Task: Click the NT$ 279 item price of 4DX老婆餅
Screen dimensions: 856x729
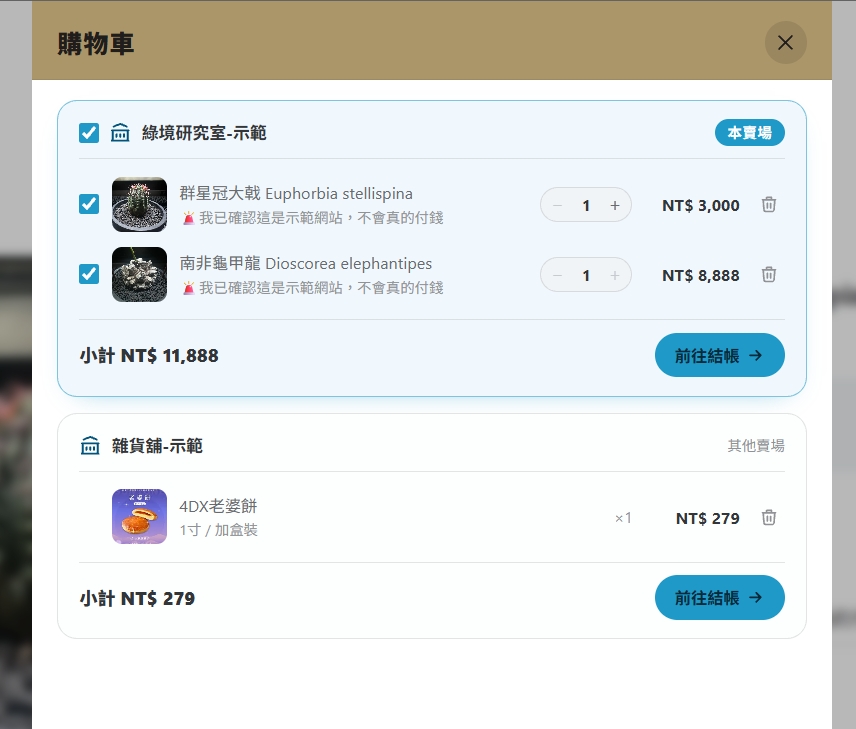Action: (x=708, y=518)
